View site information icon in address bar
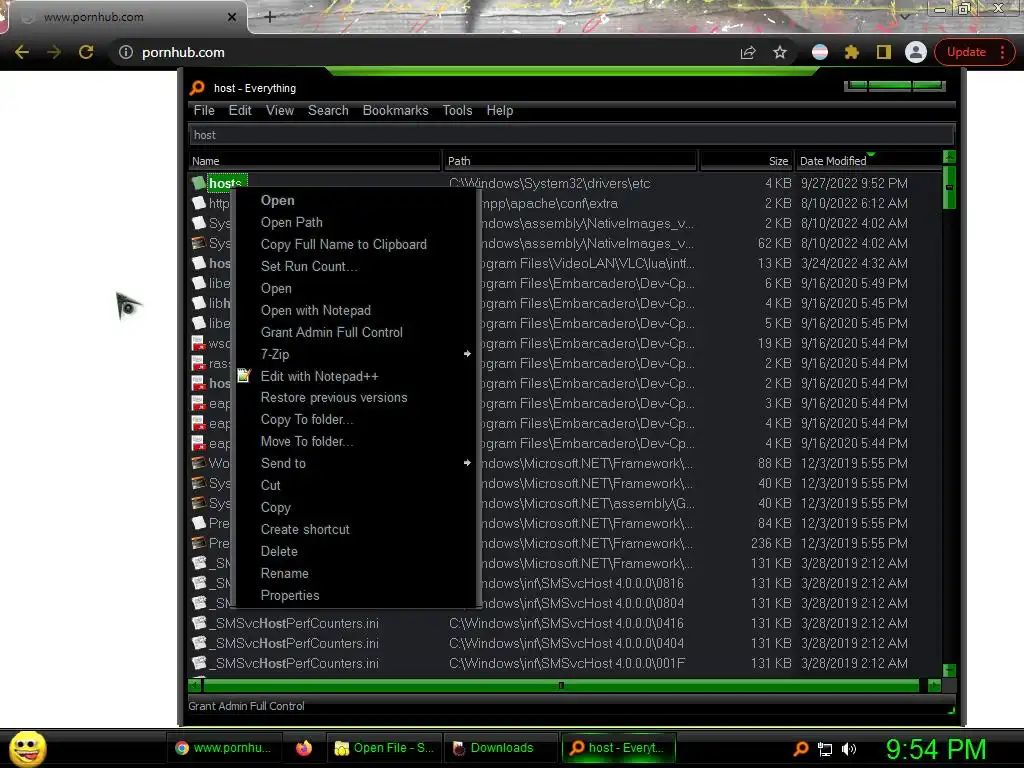The image size is (1024, 768). pyautogui.click(x=125, y=52)
